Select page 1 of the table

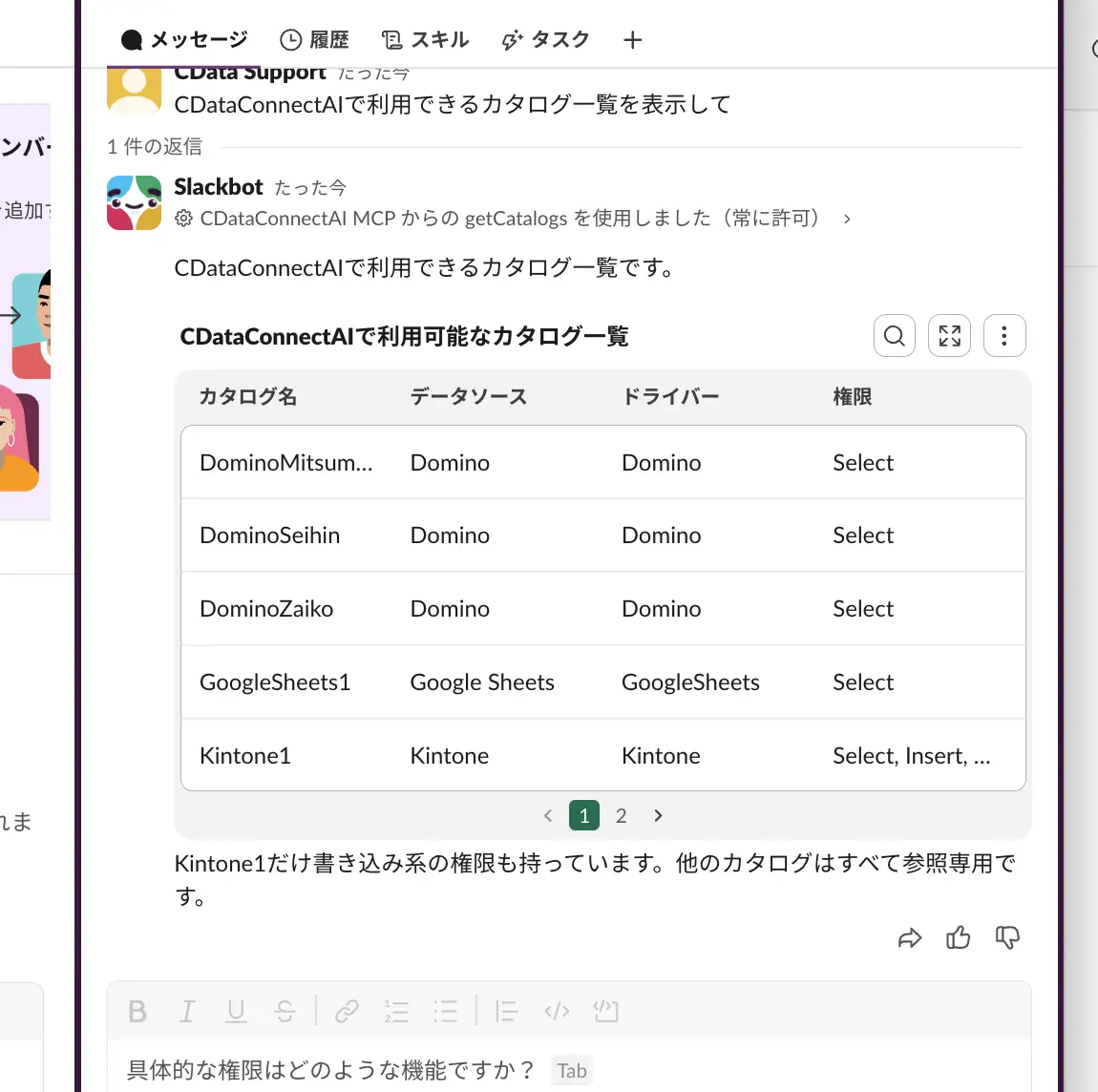pyautogui.click(x=584, y=815)
